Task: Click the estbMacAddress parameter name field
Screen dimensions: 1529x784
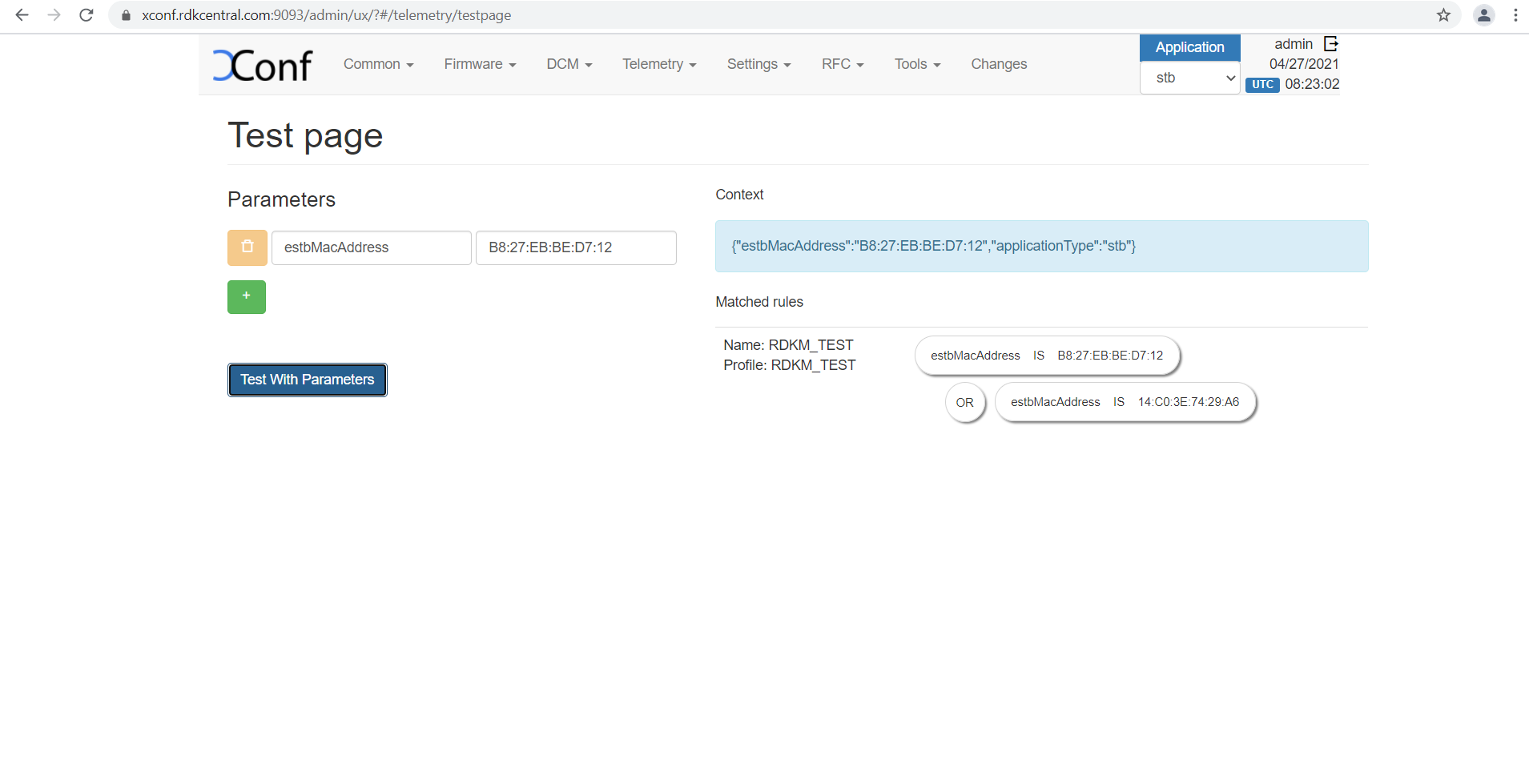Action: 371,247
